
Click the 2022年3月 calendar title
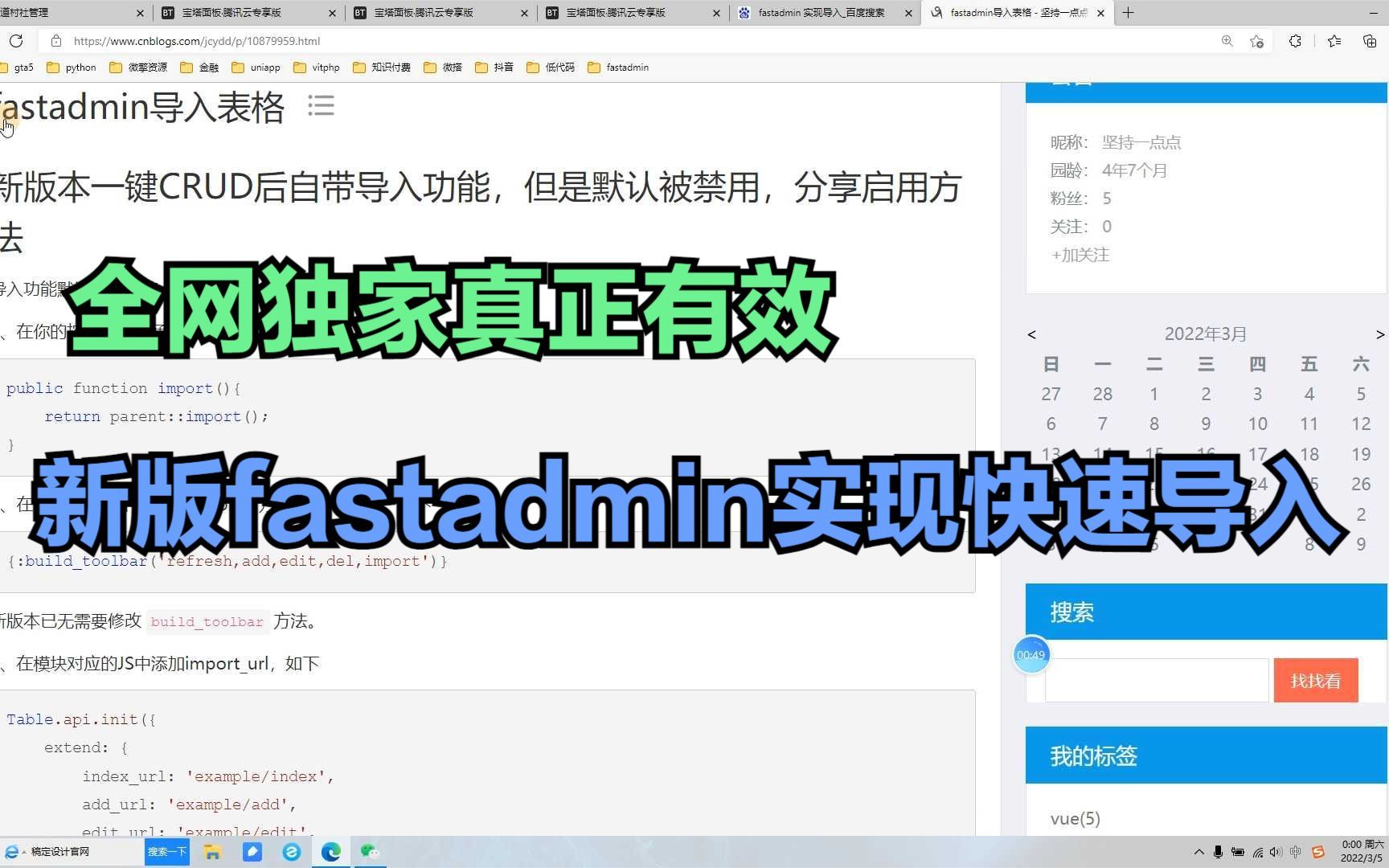pyautogui.click(x=1206, y=334)
